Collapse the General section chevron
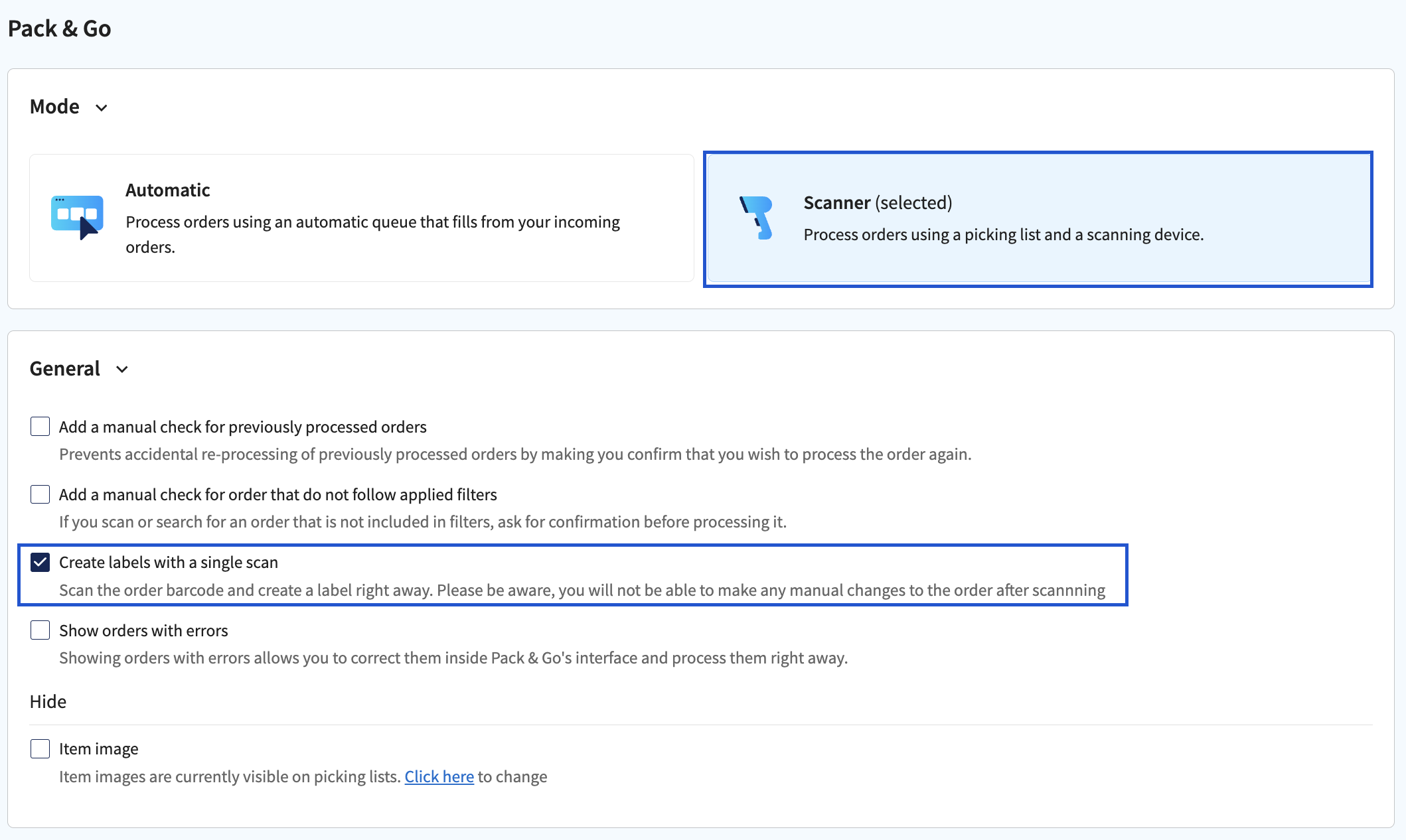Viewport: 1406px width, 840px height. pyautogui.click(x=122, y=370)
